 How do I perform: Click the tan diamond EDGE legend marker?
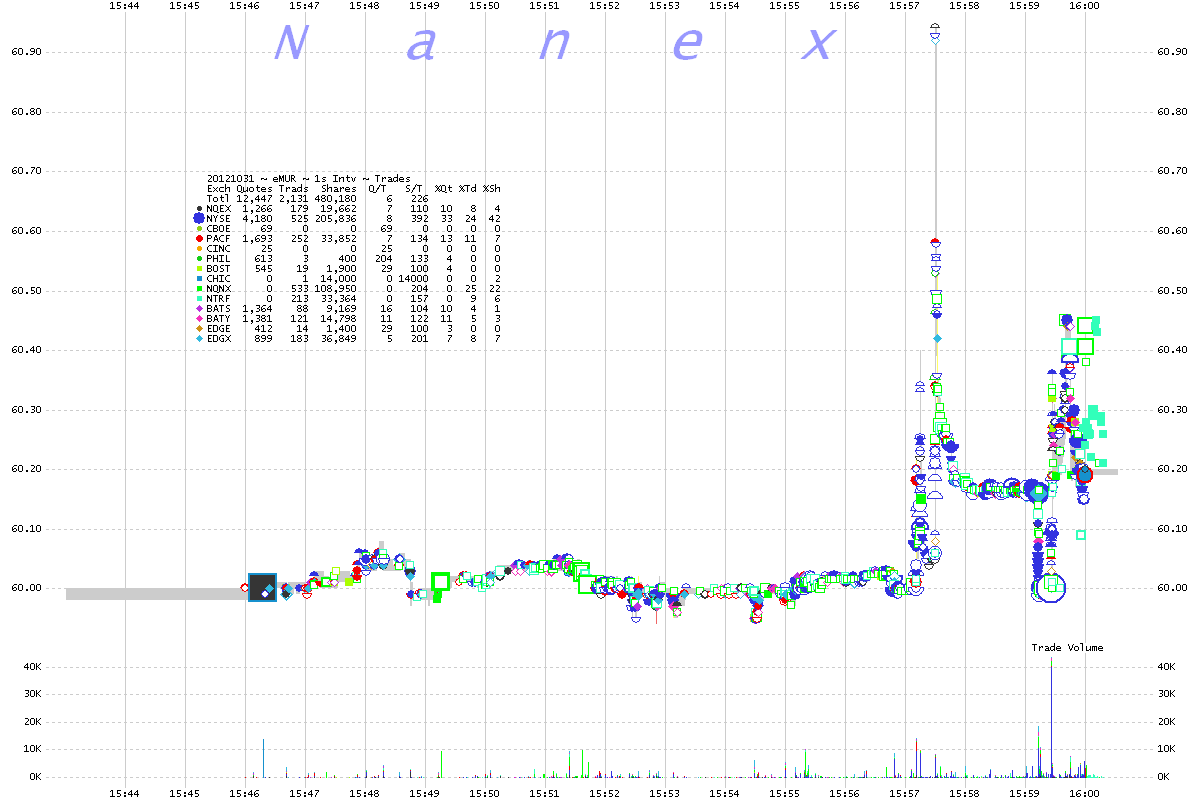click(x=199, y=328)
